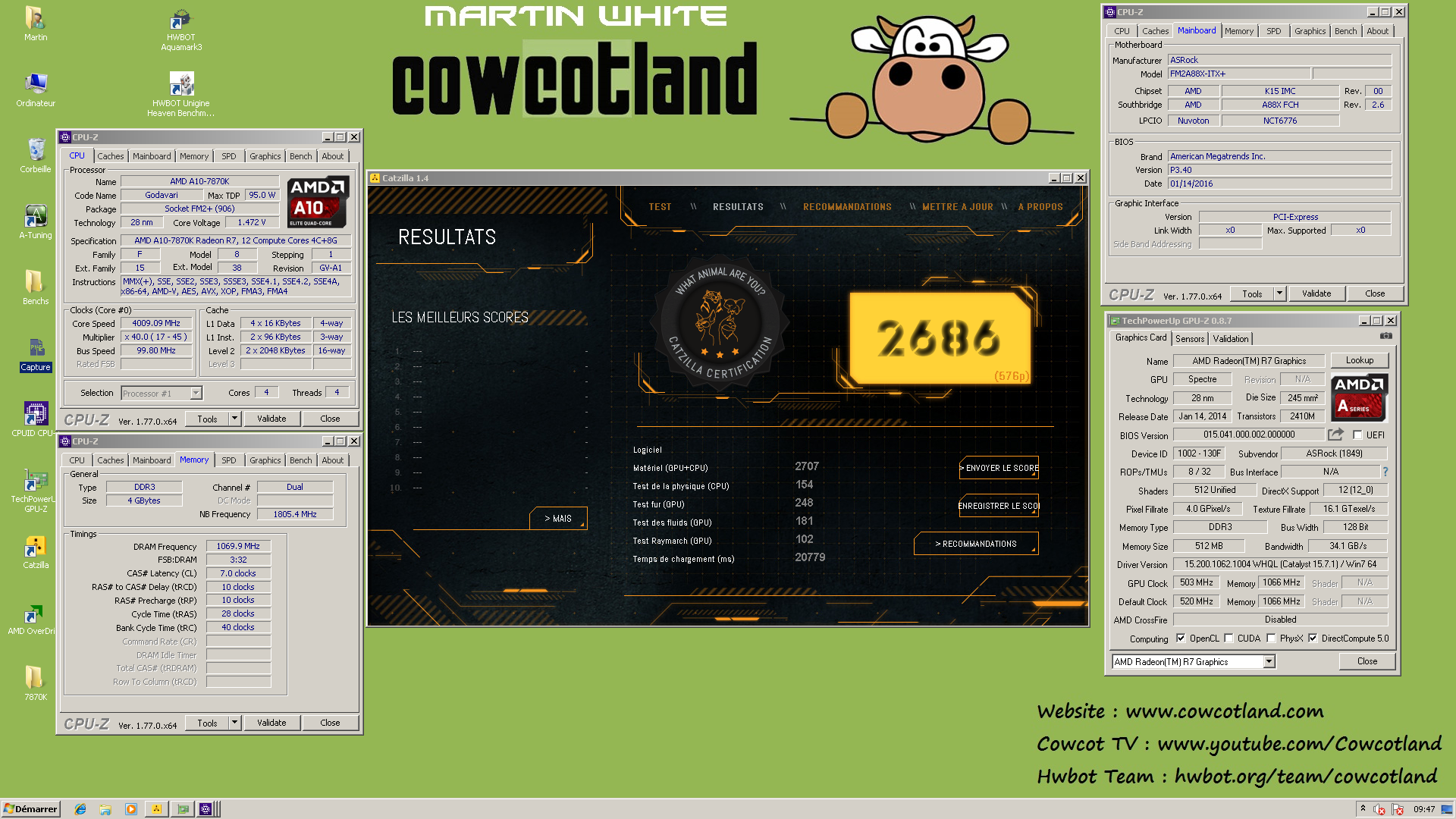Expand Tools dropdown arrow in CPU tab window

tap(235, 419)
